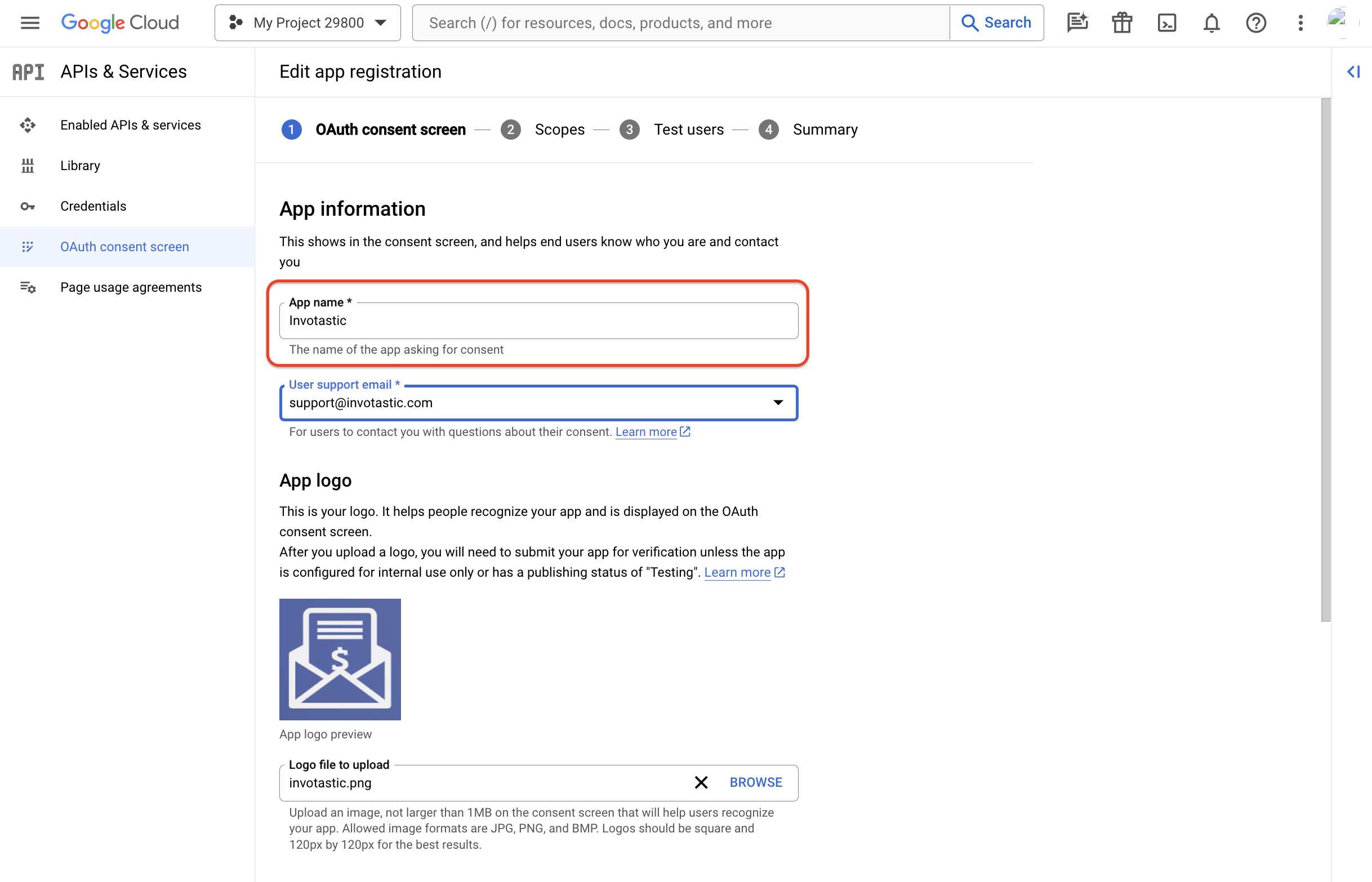Jump to step 2 Scopes
The image size is (1372, 882).
point(542,130)
